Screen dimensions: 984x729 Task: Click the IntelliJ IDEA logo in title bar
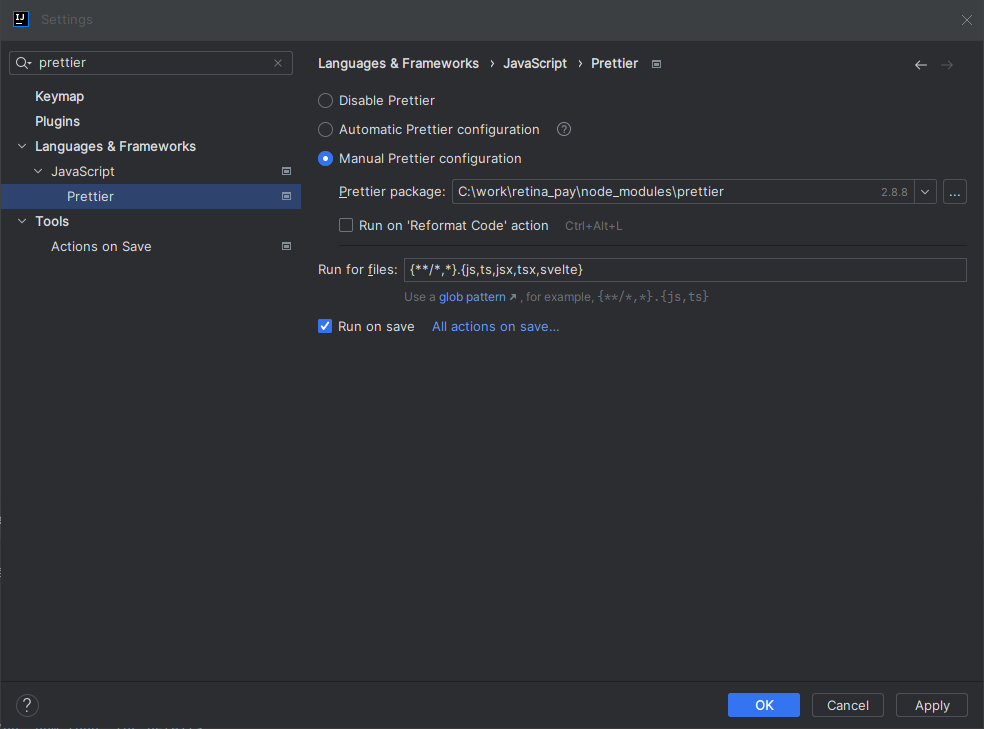(x=21, y=19)
